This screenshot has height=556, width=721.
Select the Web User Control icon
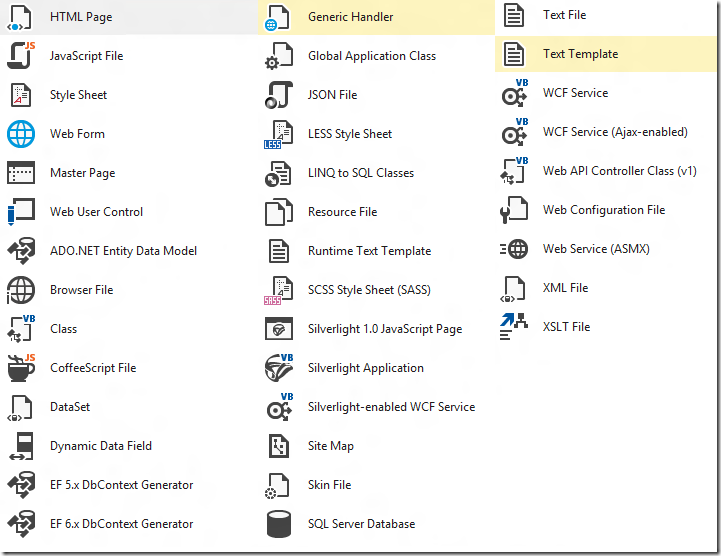click(21, 212)
